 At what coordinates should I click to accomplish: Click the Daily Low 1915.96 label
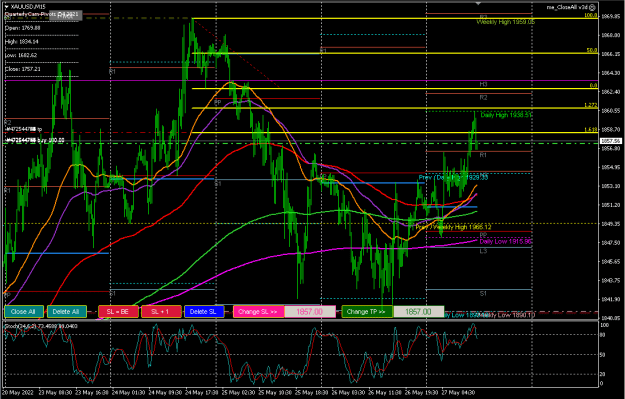[x=505, y=242]
